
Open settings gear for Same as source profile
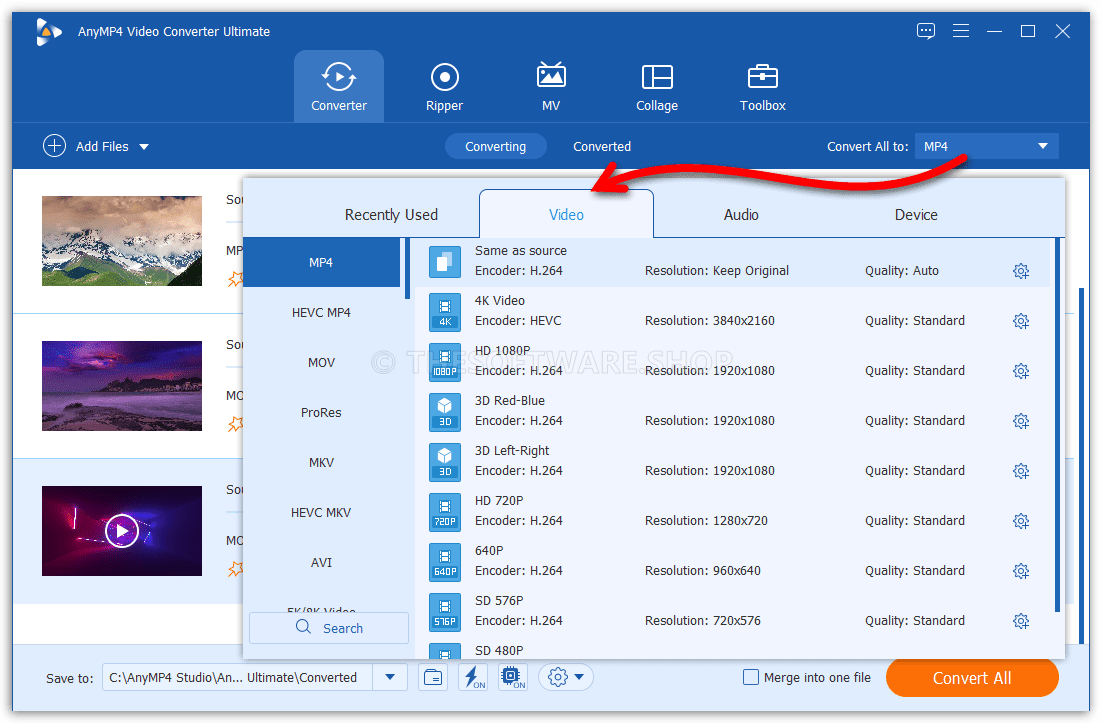pos(1021,271)
